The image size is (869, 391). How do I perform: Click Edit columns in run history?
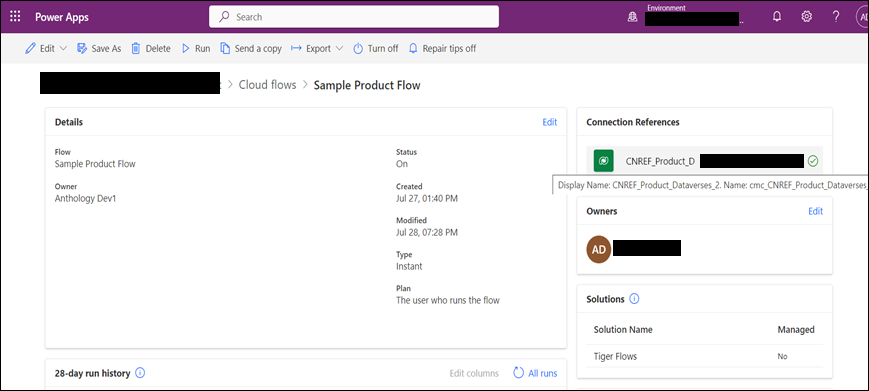474,373
